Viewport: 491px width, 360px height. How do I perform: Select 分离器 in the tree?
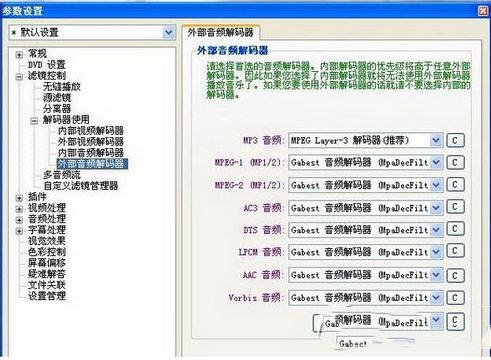coord(57,109)
